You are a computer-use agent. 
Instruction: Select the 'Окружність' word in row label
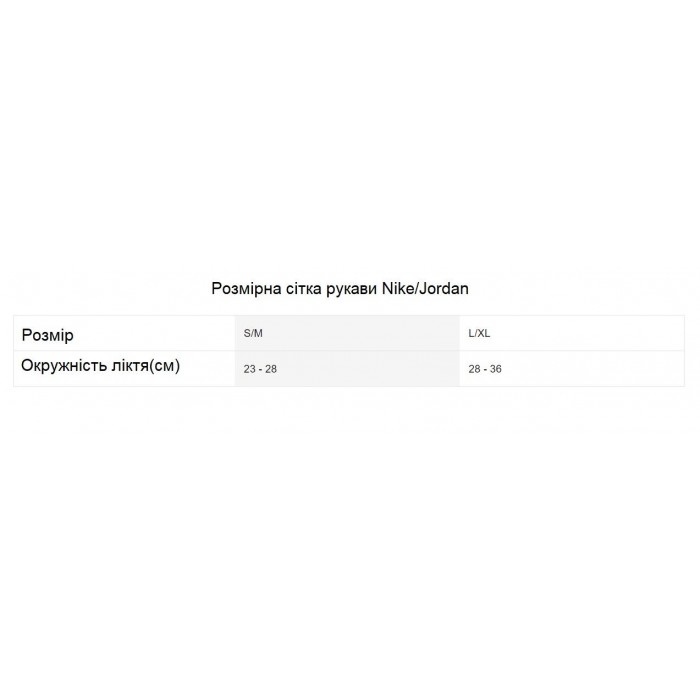tap(64, 365)
